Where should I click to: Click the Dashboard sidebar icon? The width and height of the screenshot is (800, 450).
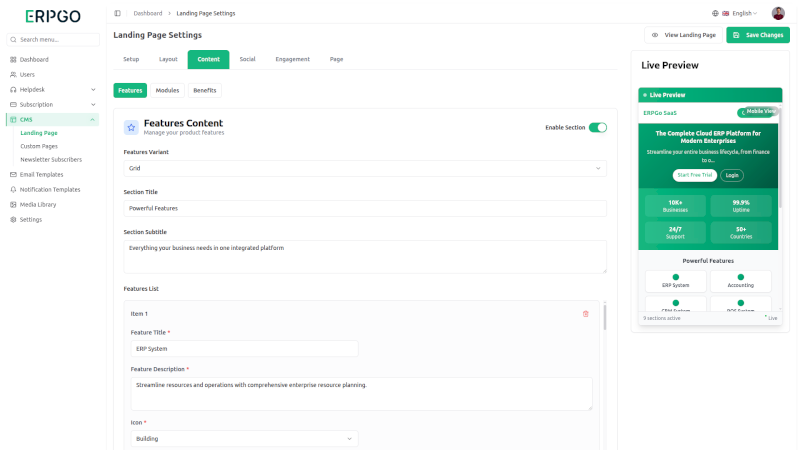pos(13,60)
